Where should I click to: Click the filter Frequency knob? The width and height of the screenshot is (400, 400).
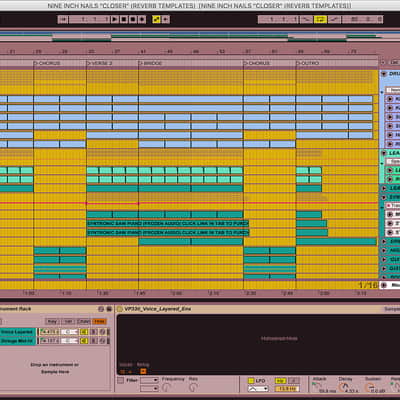(167, 387)
